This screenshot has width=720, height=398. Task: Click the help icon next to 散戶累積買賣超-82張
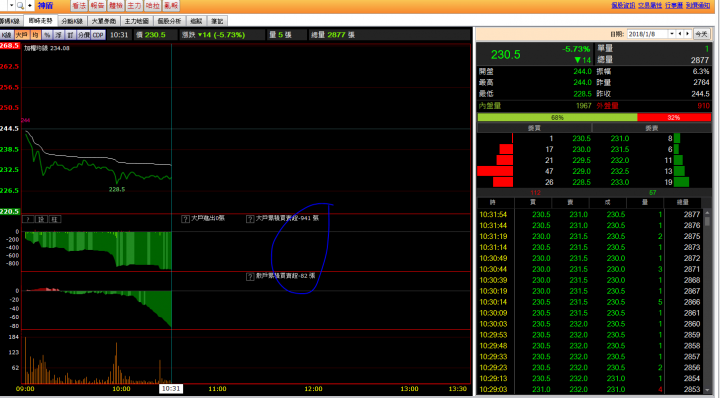(250, 277)
